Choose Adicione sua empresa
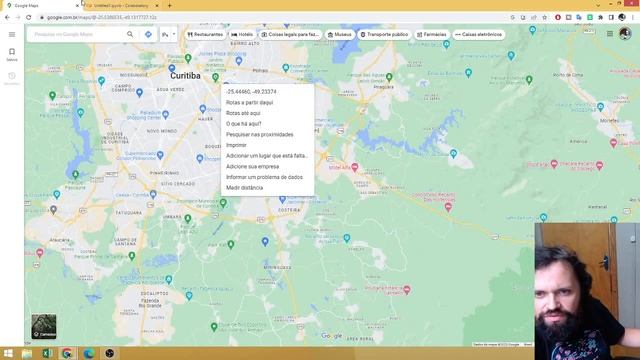Screen dimensions: 640x360 point(267,167)
